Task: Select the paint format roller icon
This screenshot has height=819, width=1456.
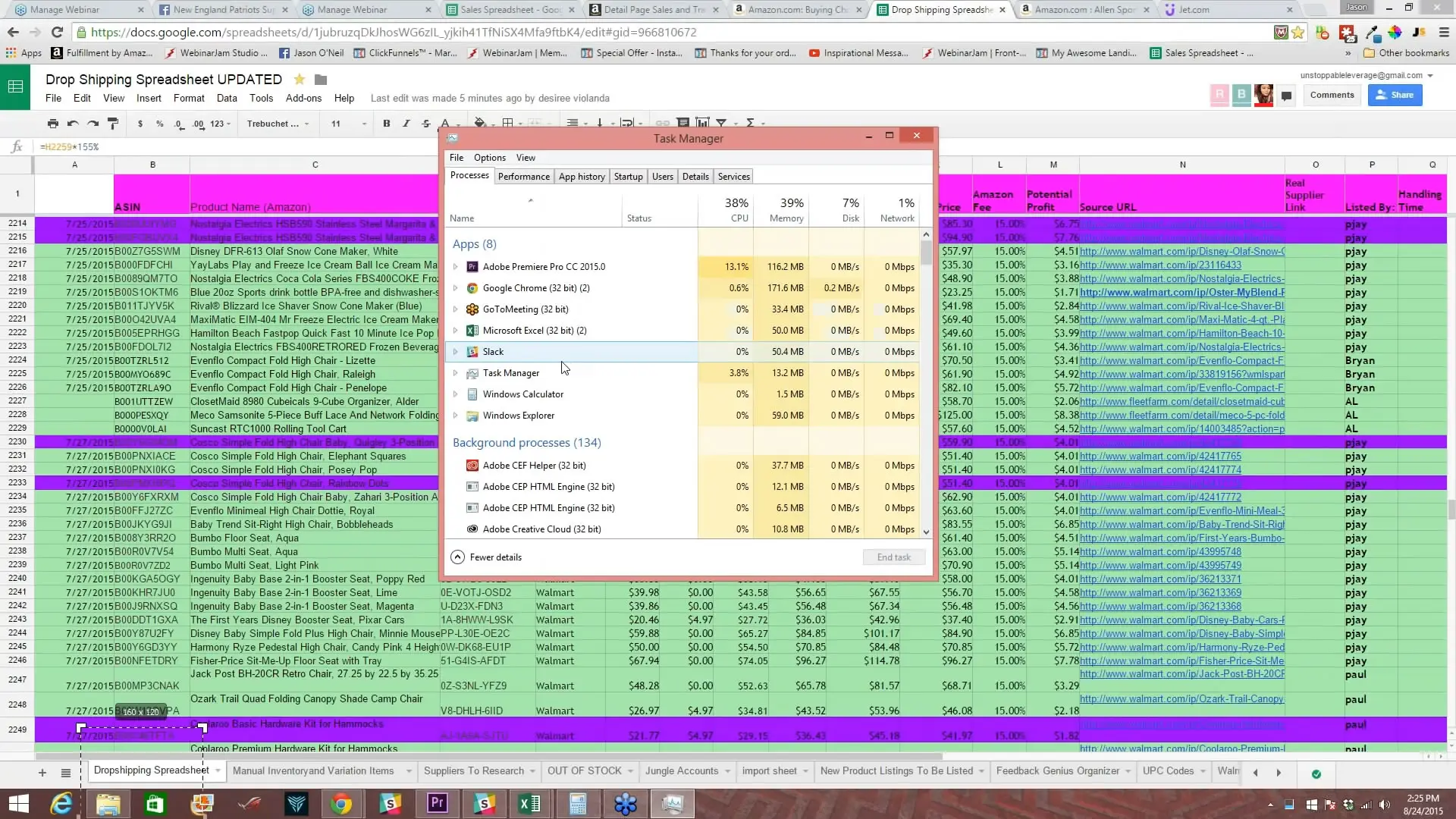Action: coord(113,124)
